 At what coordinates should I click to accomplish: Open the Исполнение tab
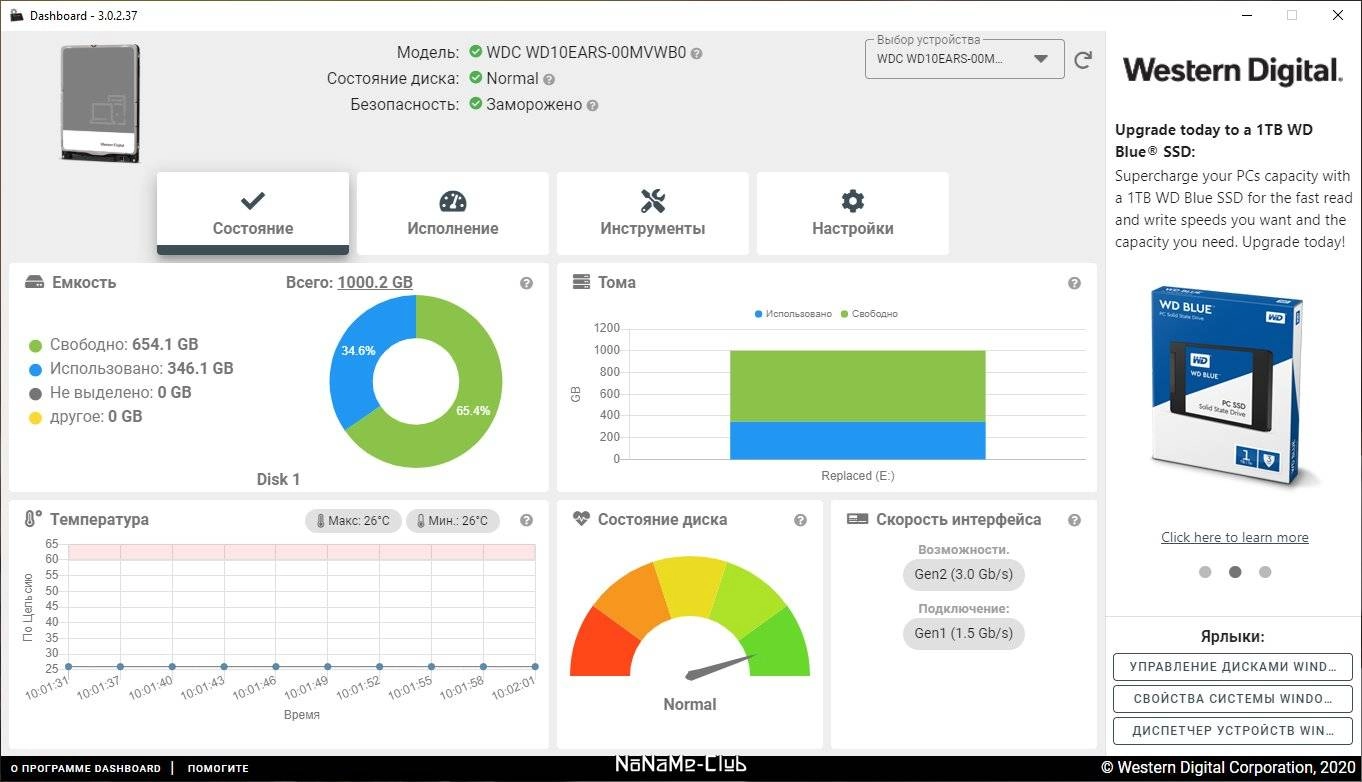(x=453, y=213)
